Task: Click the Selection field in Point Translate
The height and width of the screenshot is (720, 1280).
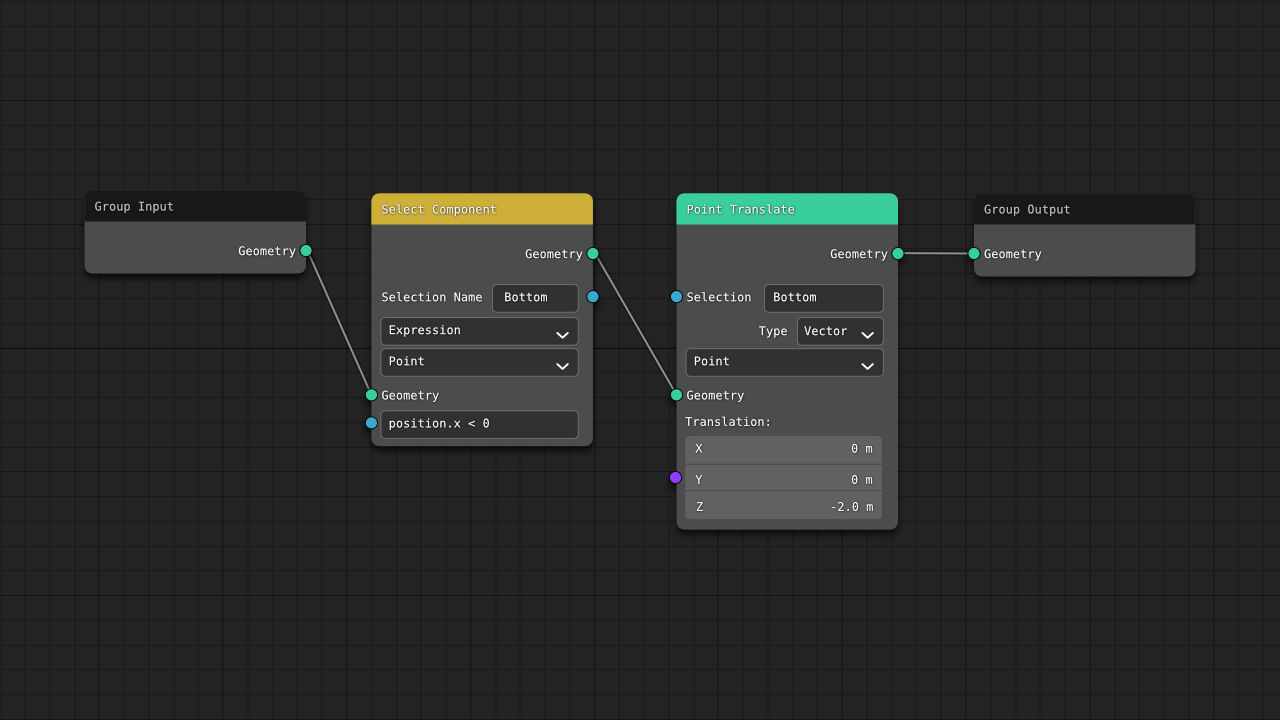Action: pos(823,298)
